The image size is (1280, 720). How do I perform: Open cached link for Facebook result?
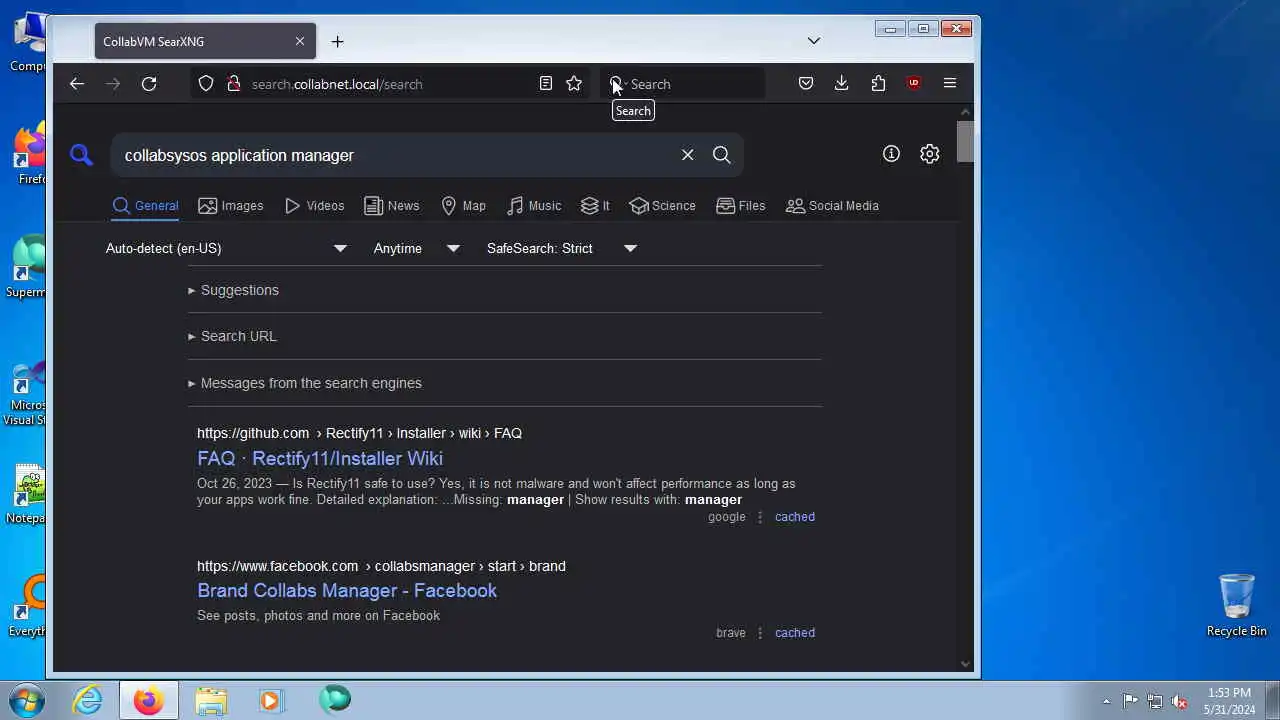(795, 633)
